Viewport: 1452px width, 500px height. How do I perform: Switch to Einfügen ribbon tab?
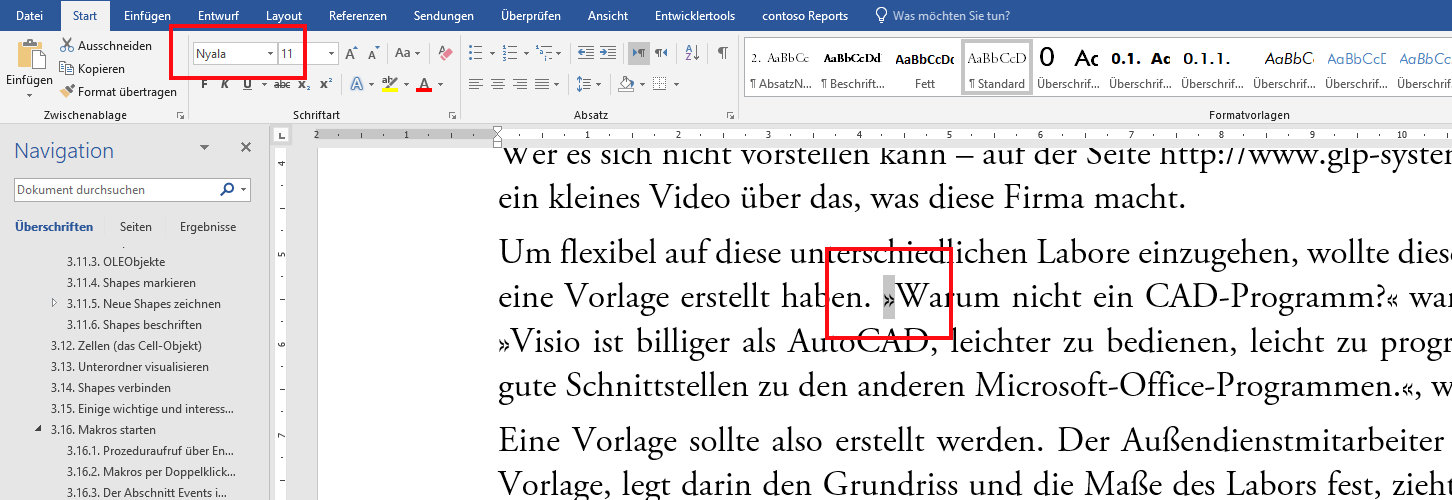coord(148,16)
